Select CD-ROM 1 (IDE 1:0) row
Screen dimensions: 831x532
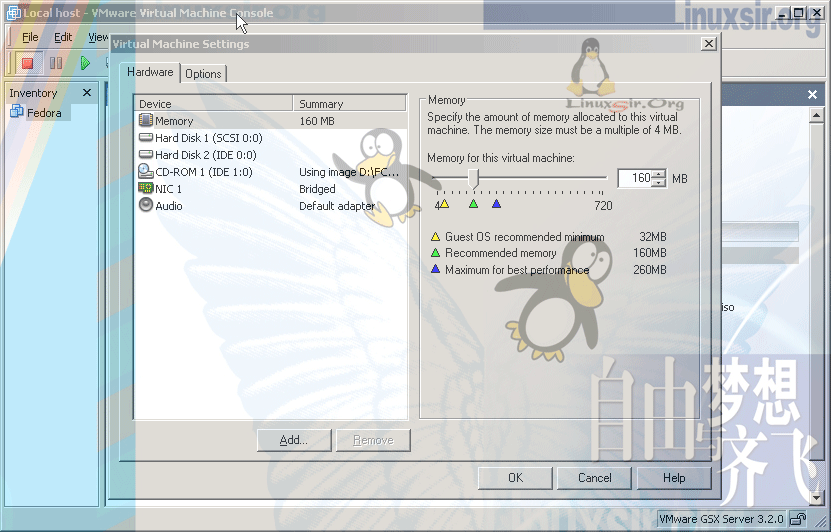point(271,172)
